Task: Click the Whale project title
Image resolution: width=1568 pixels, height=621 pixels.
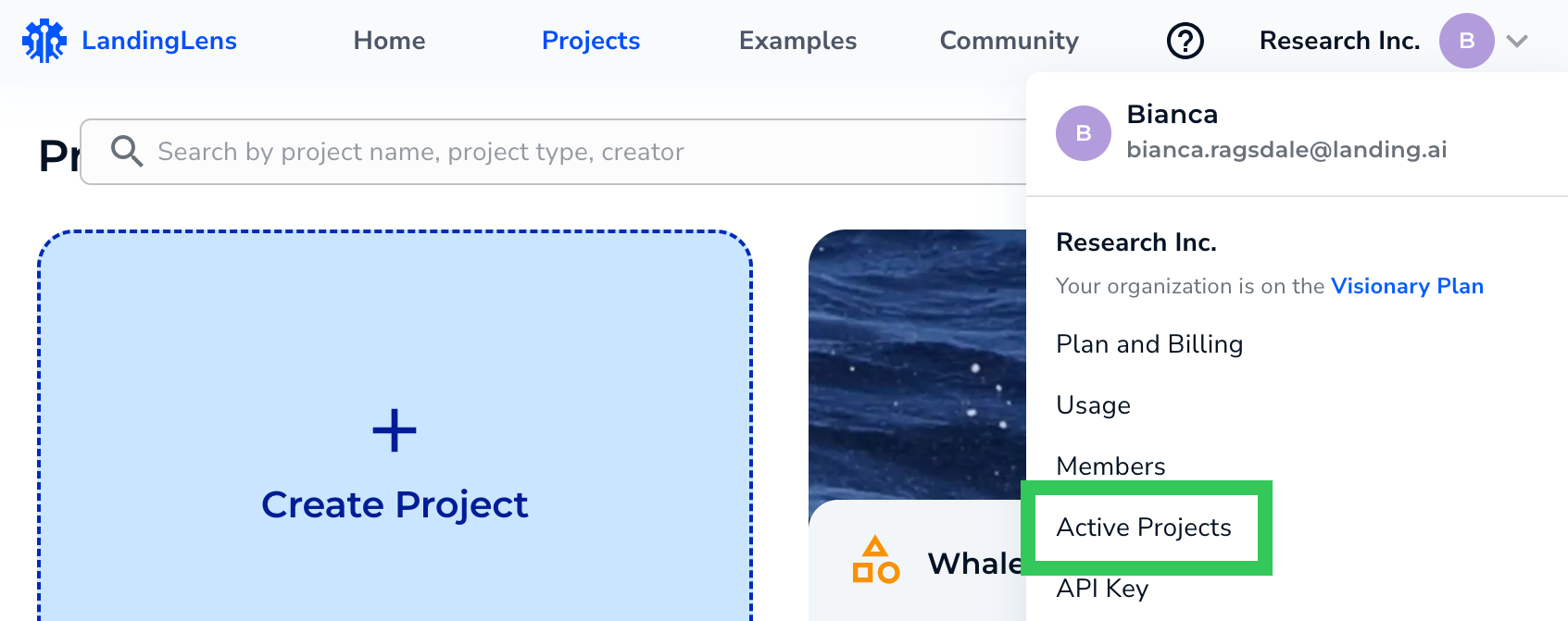Action: tap(976, 563)
